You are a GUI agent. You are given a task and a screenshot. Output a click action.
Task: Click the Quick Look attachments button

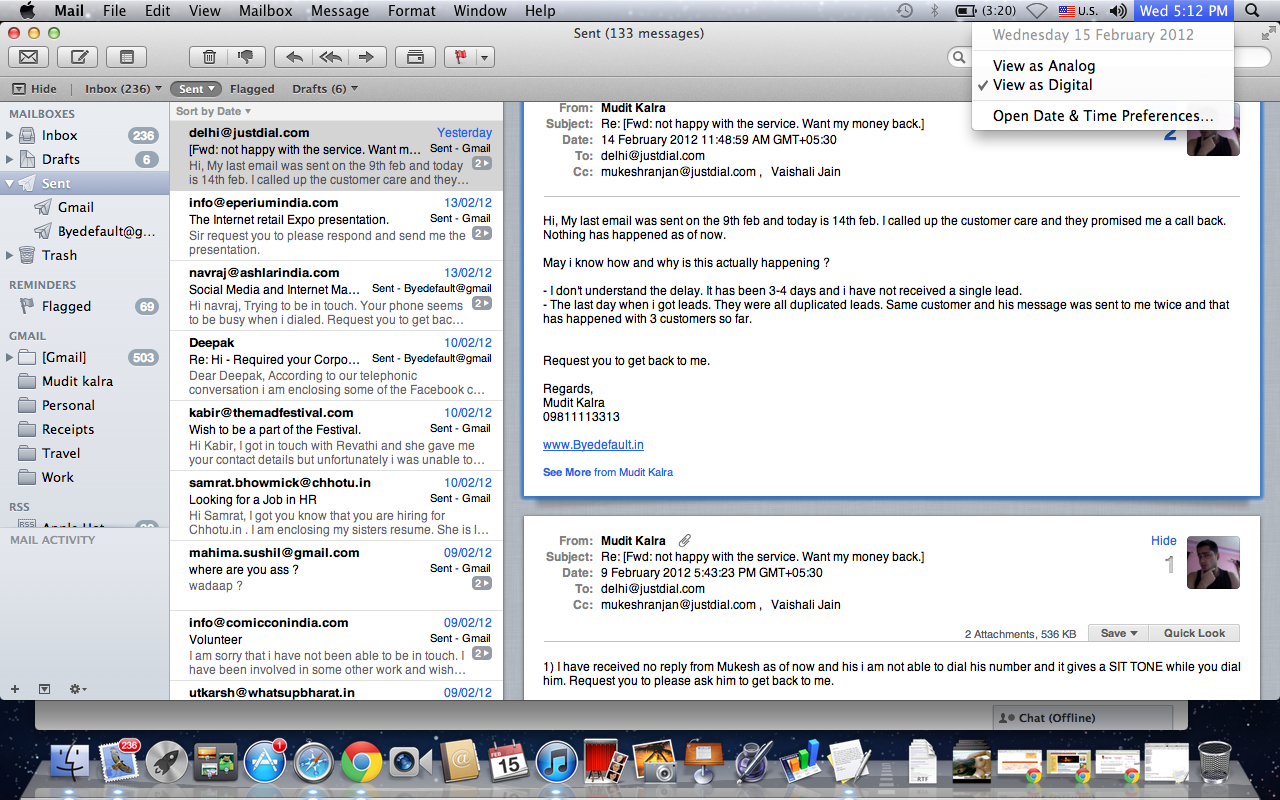1194,633
